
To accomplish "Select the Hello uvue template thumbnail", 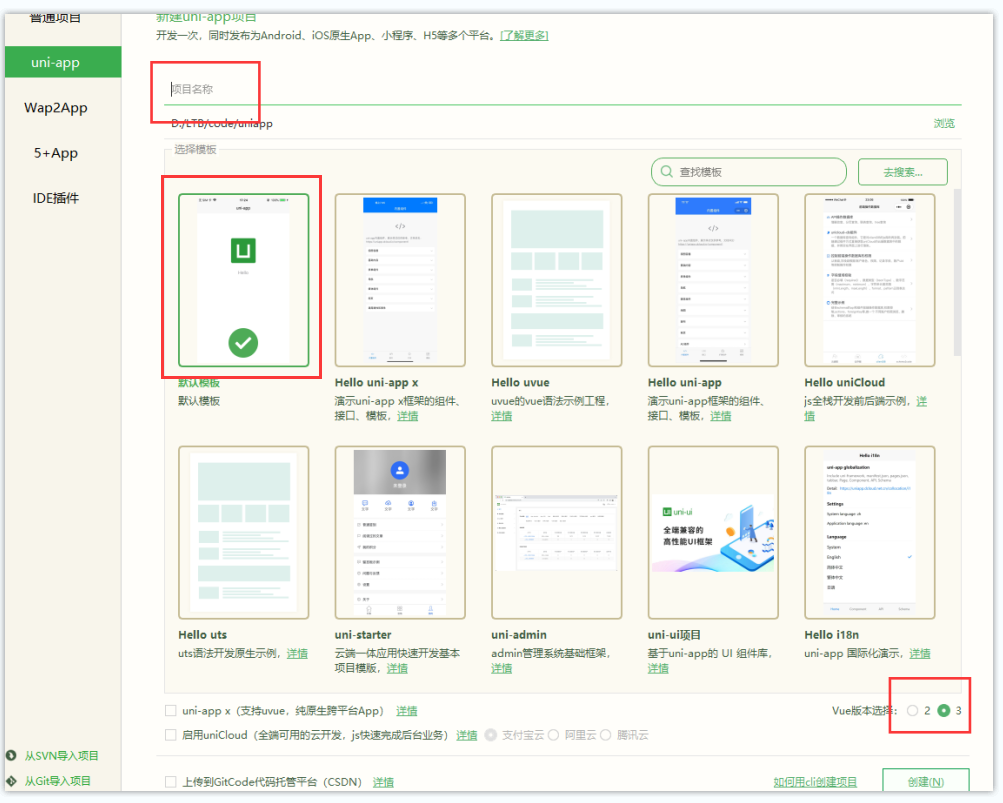I will 557,280.
